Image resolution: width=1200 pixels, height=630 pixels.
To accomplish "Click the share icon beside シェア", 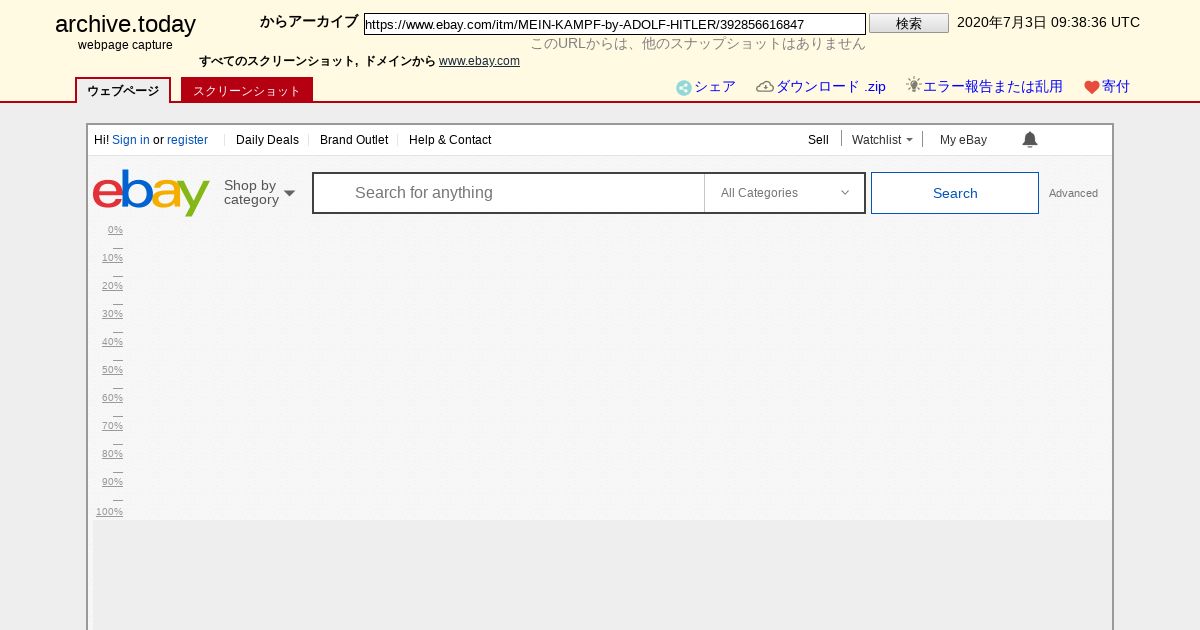I will click(684, 88).
